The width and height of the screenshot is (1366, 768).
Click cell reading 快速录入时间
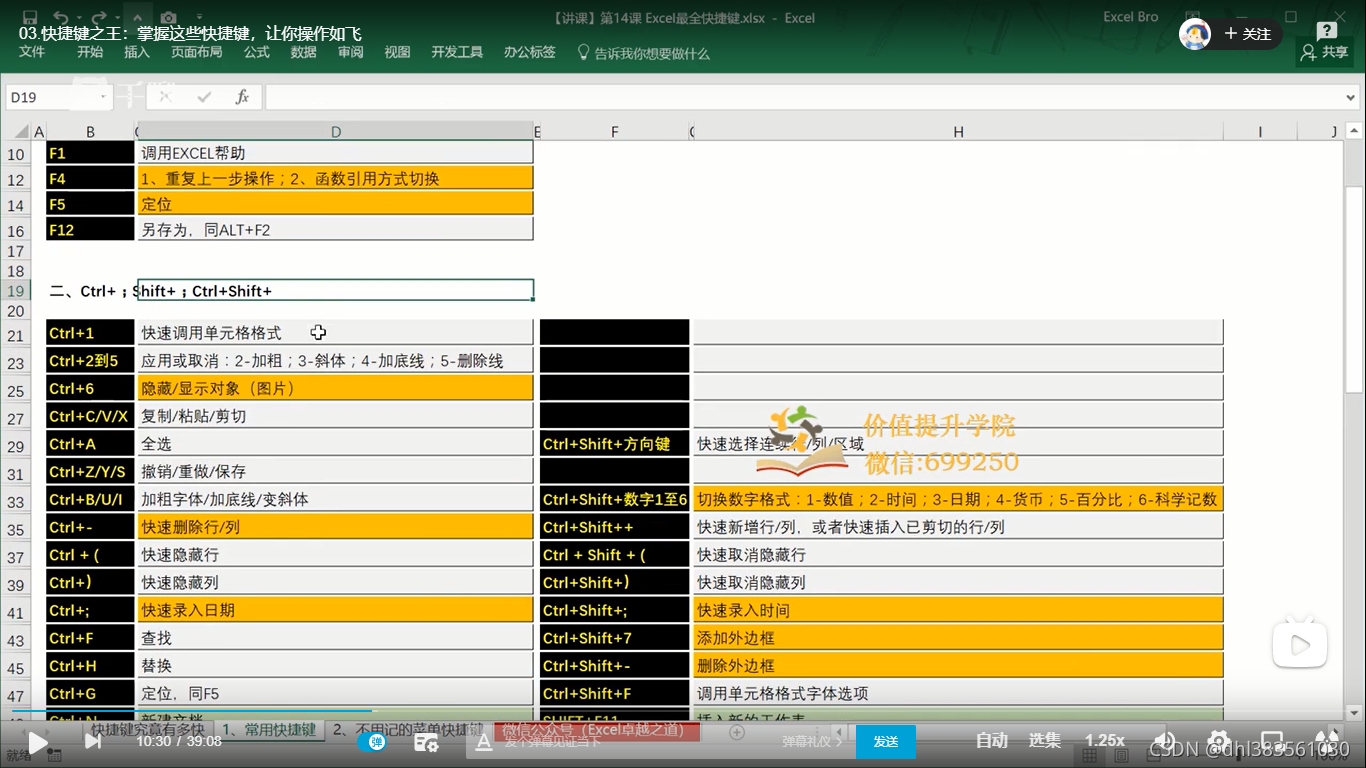[x=958, y=610]
